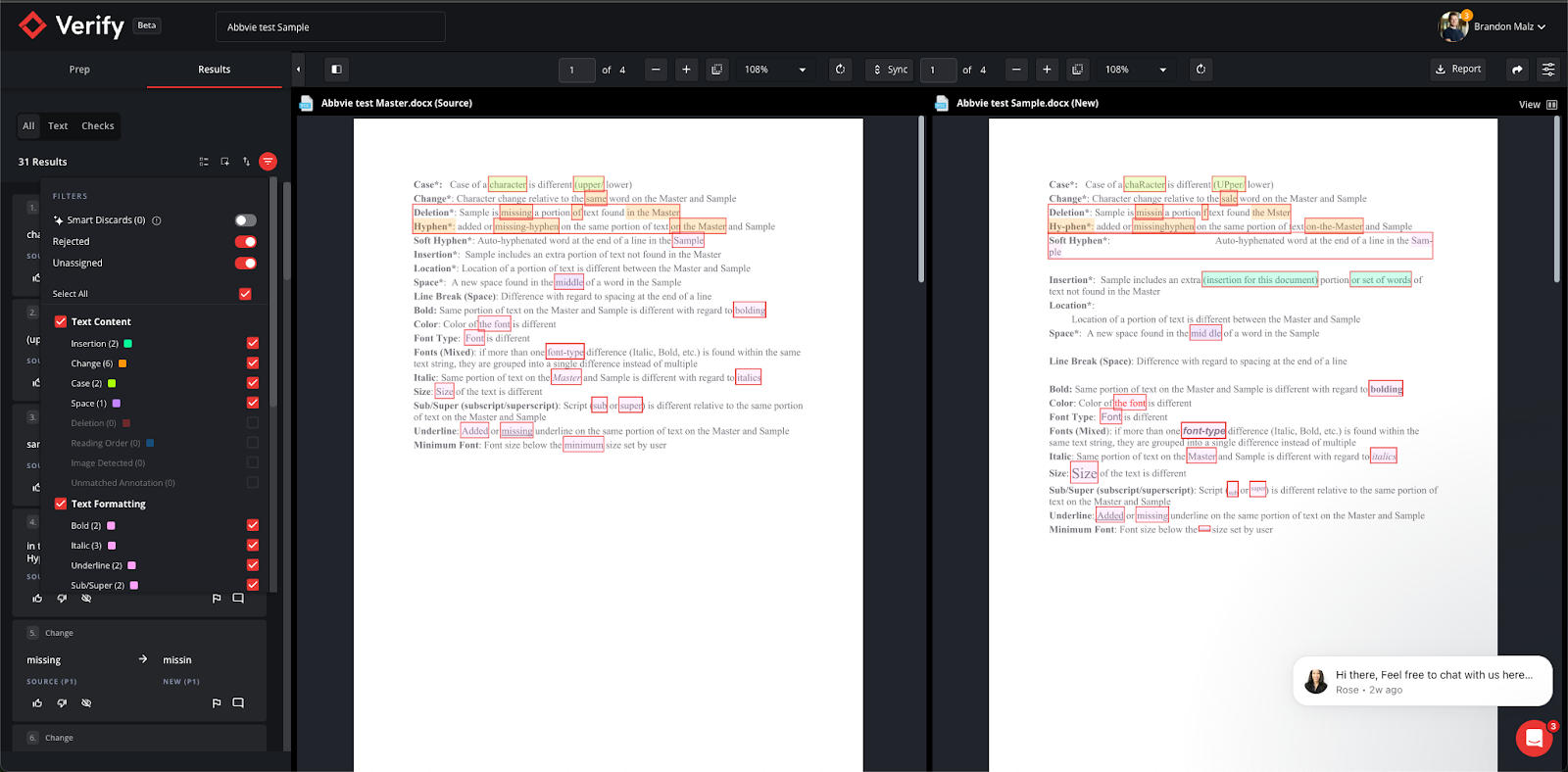Click the green Insertion color swatch
Screen dimensions: 1568x772
[127, 344]
